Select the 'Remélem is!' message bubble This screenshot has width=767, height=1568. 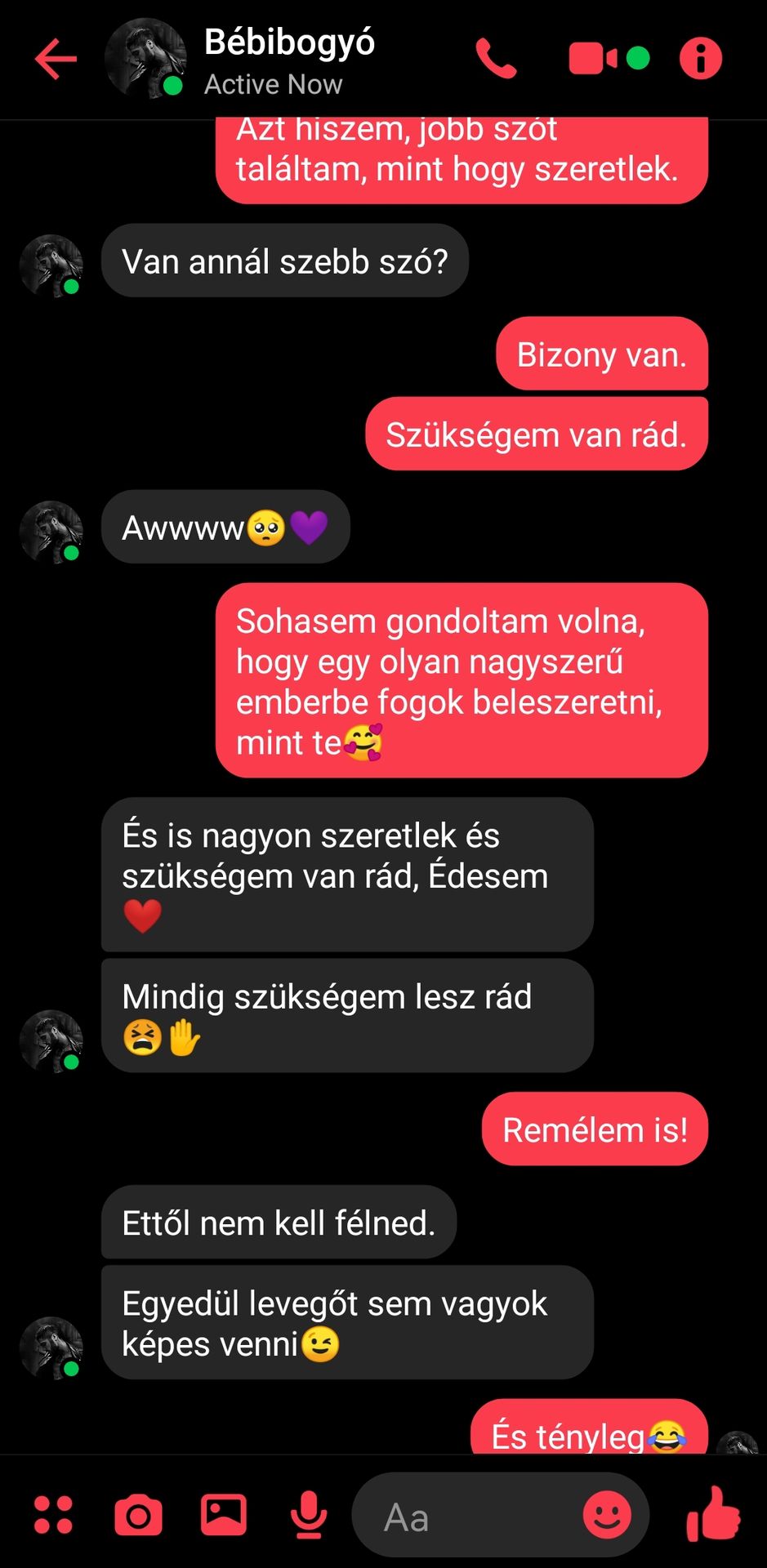(x=595, y=1129)
